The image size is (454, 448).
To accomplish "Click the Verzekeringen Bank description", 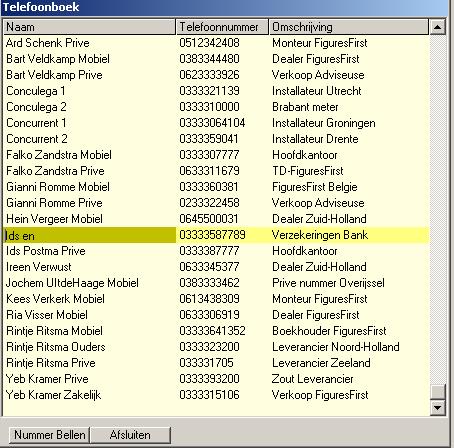I will pyautogui.click(x=320, y=235).
